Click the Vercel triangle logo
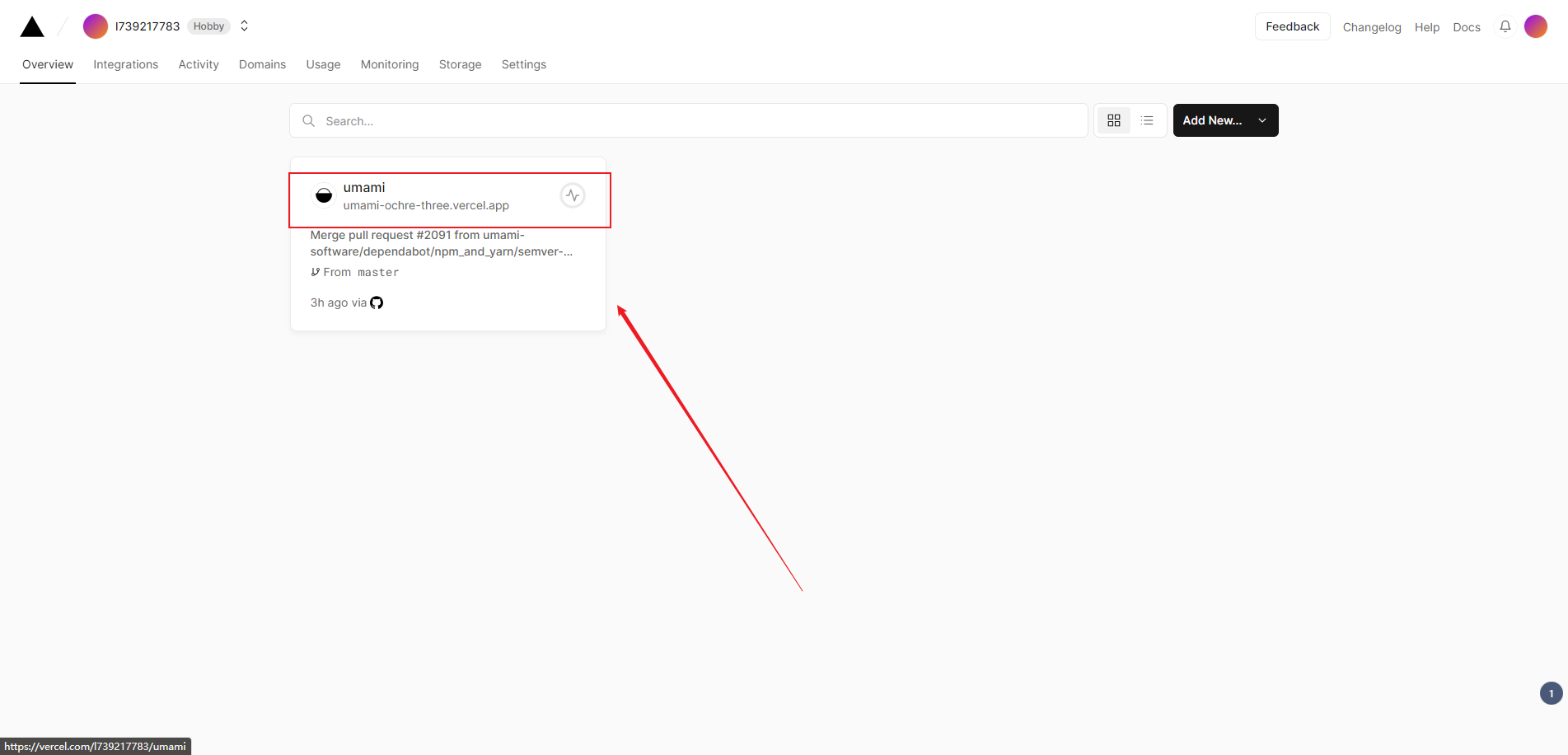1568x755 pixels. 32,26
